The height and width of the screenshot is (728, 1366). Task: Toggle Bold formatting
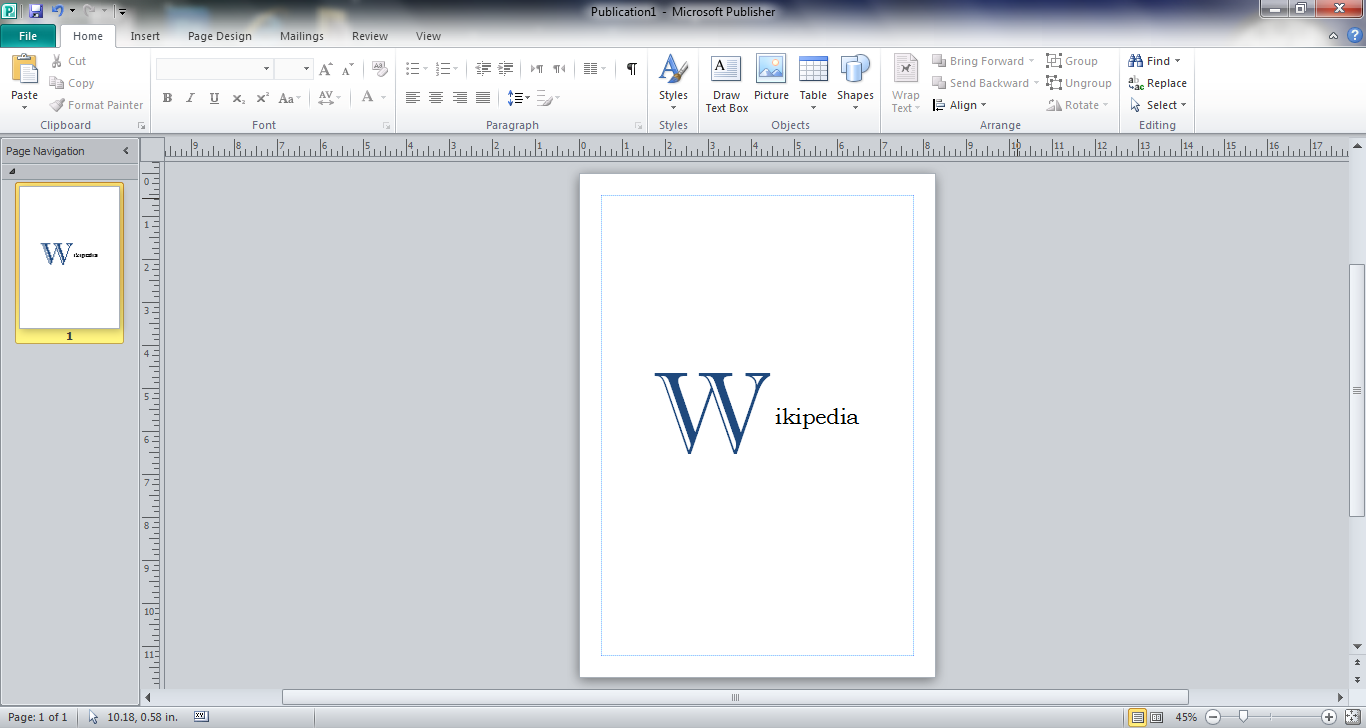(167, 98)
